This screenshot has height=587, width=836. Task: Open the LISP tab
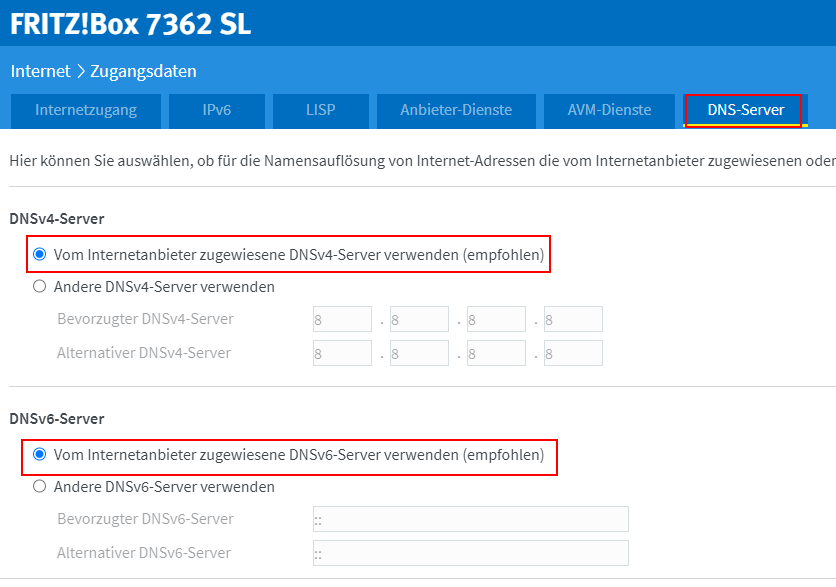[x=320, y=111]
